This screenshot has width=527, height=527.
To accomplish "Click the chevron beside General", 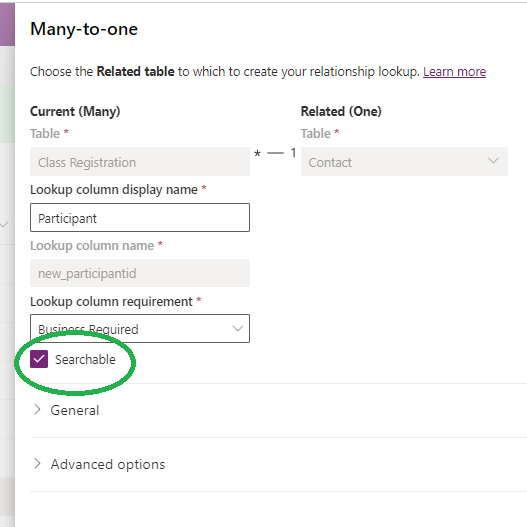I will (x=37, y=409).
